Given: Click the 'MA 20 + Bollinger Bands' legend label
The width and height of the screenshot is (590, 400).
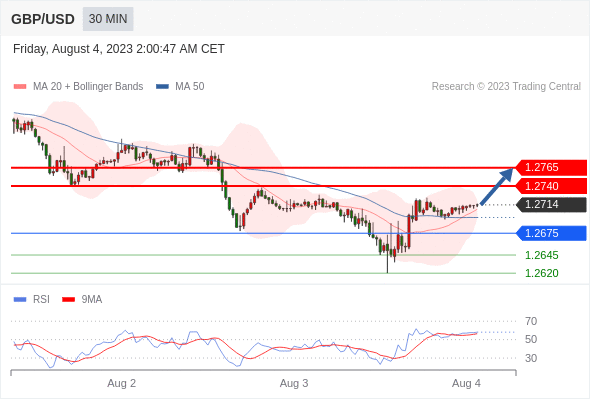Looking at the screenshot, I should (88, 87).
